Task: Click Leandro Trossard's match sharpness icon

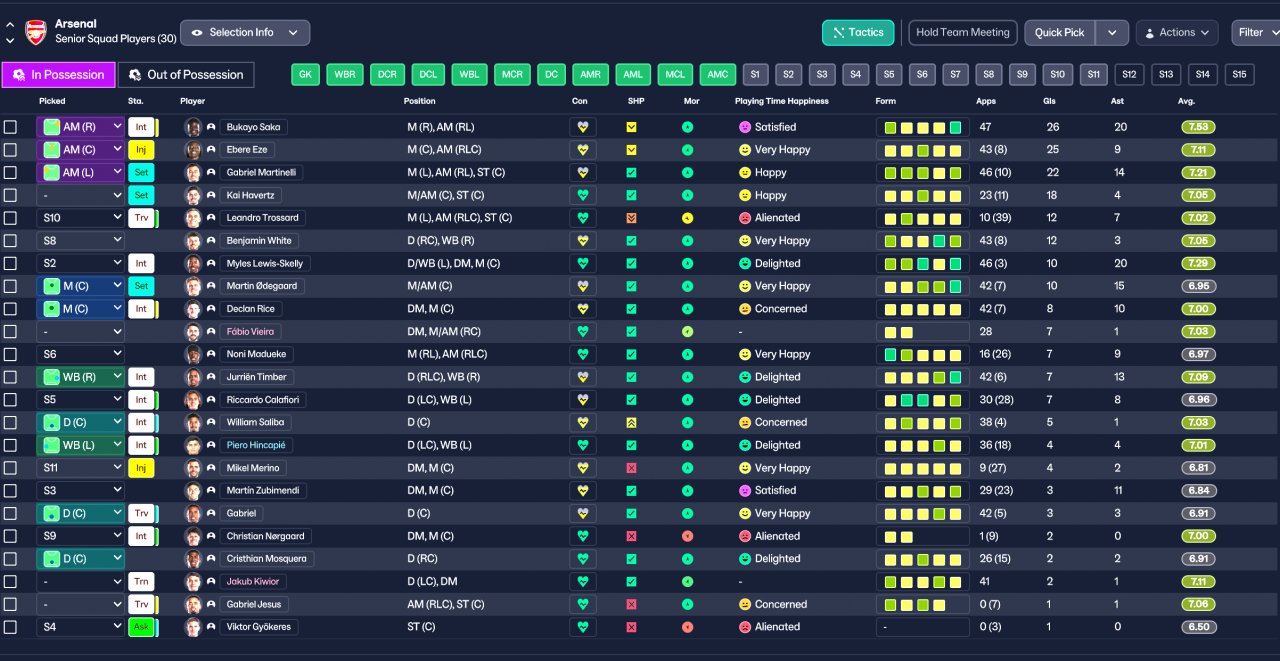Action: pyautogui.click(x=631, y=218)
